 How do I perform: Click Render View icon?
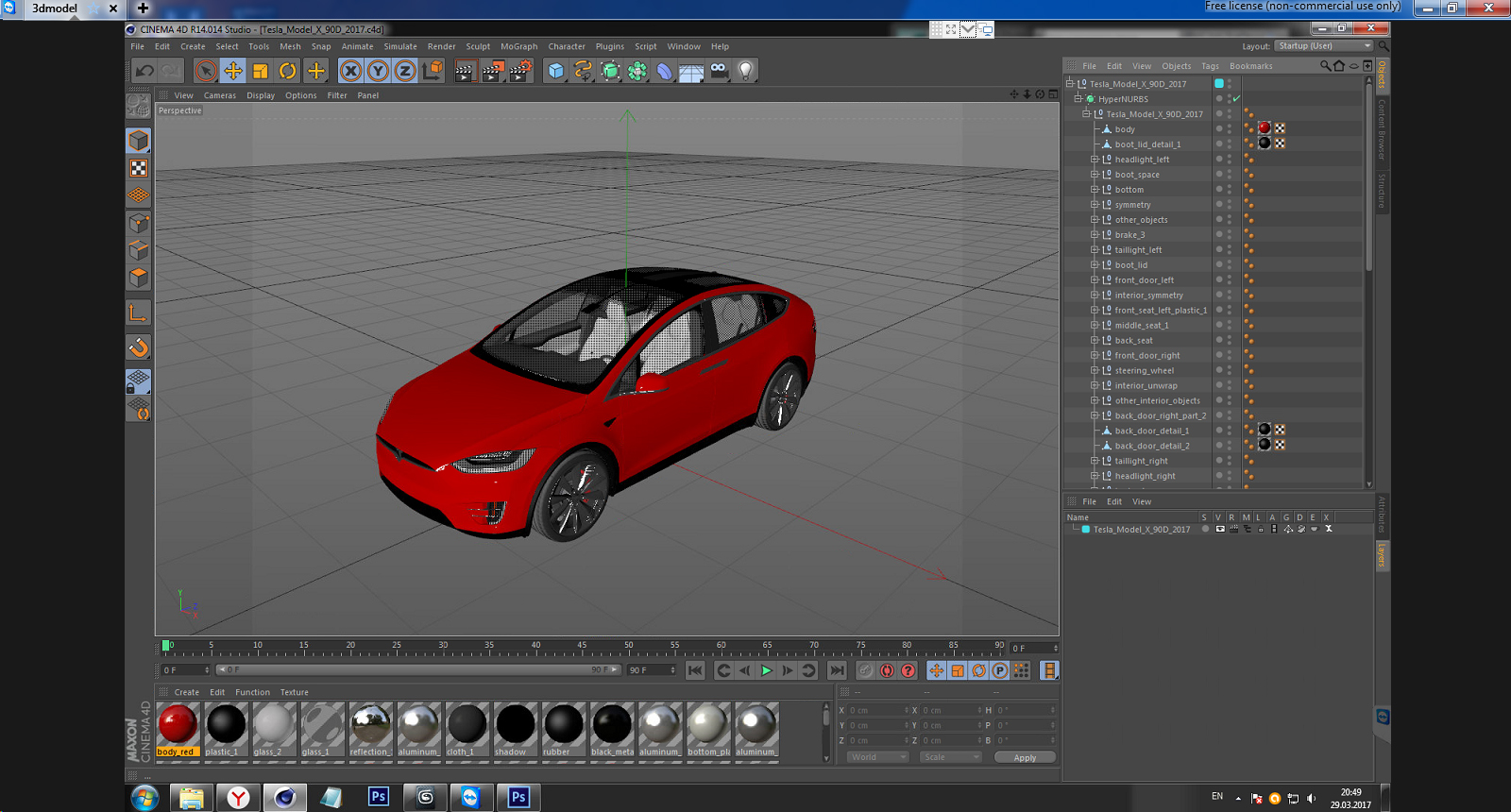(x=466, y=71)
